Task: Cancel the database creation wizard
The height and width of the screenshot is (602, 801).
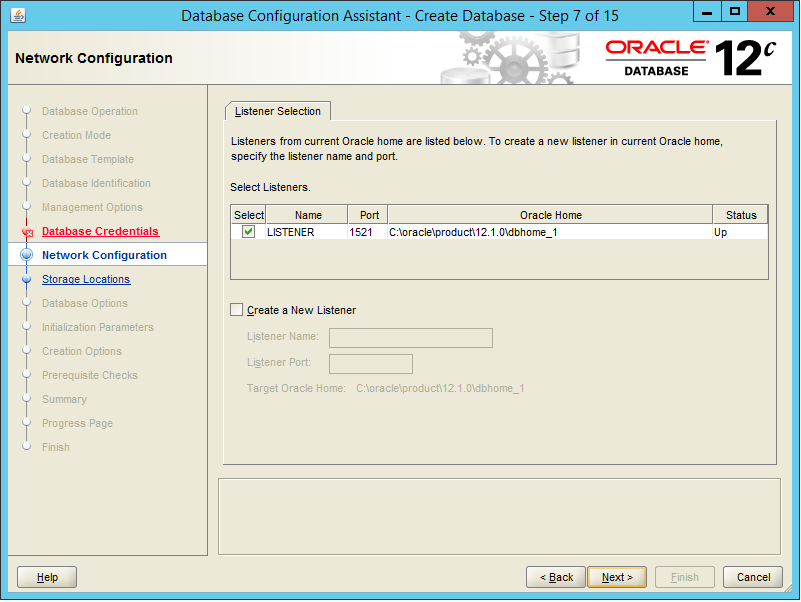Action: point(753,577)
